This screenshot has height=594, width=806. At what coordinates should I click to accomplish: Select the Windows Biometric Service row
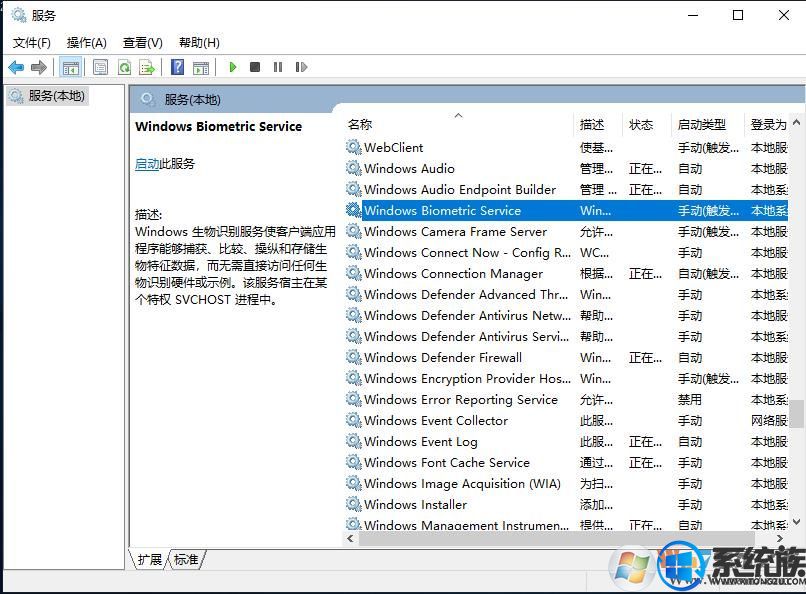(x=566, y=211)
